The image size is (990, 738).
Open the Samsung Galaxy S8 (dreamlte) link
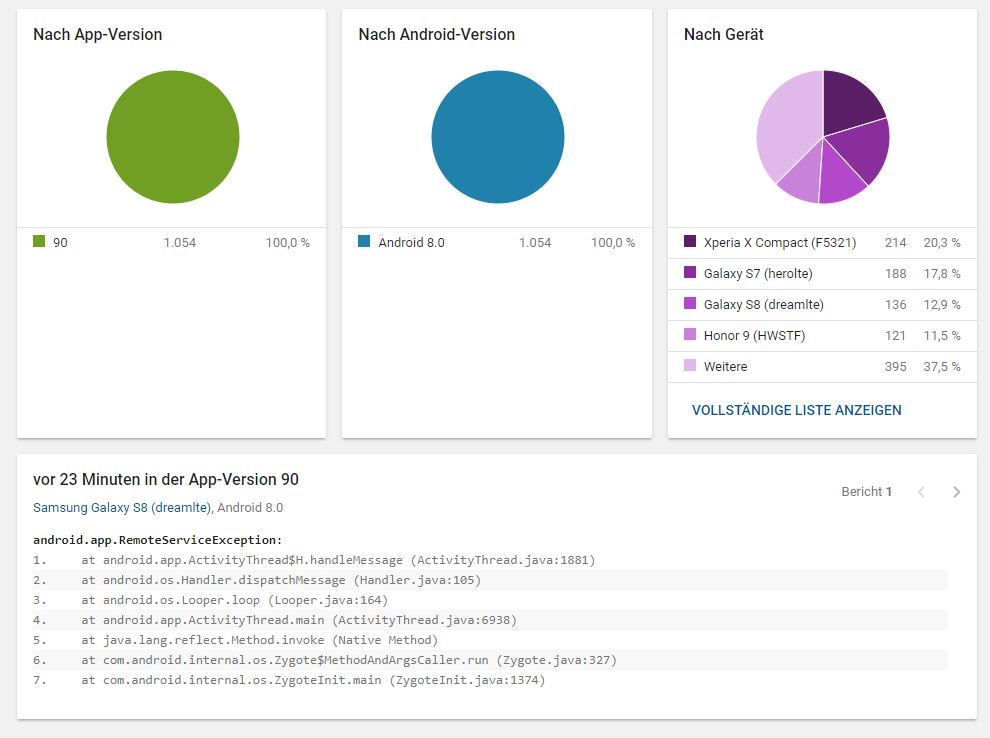122,508
